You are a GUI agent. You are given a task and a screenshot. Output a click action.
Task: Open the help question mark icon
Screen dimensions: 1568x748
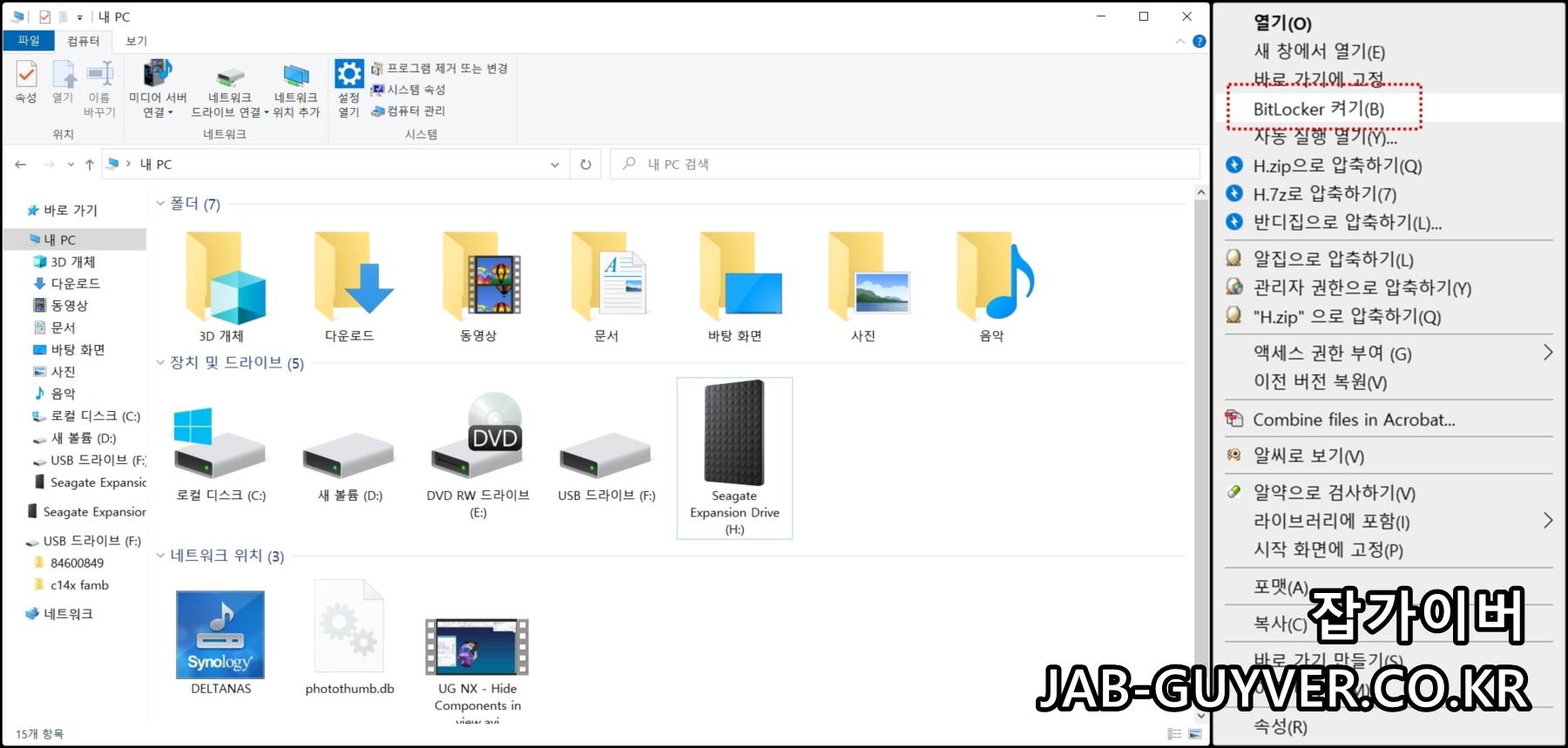tap(1199, 41)
